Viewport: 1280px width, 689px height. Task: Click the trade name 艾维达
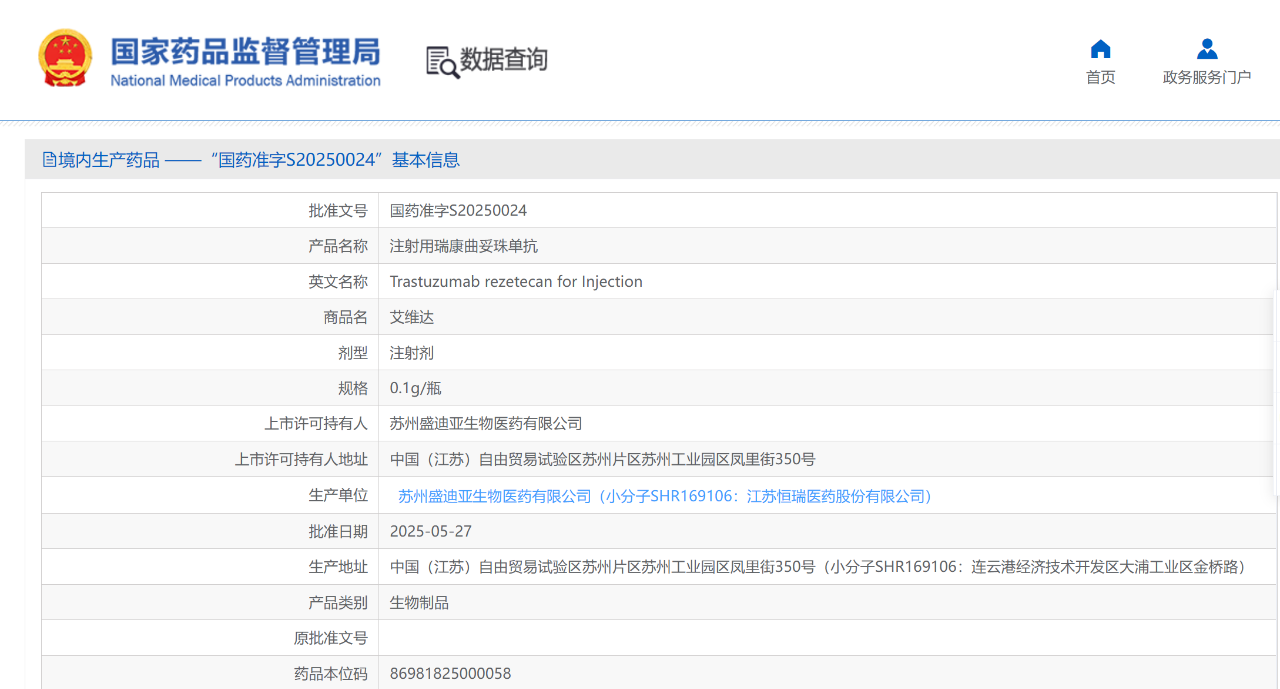(x=412, y=317)
